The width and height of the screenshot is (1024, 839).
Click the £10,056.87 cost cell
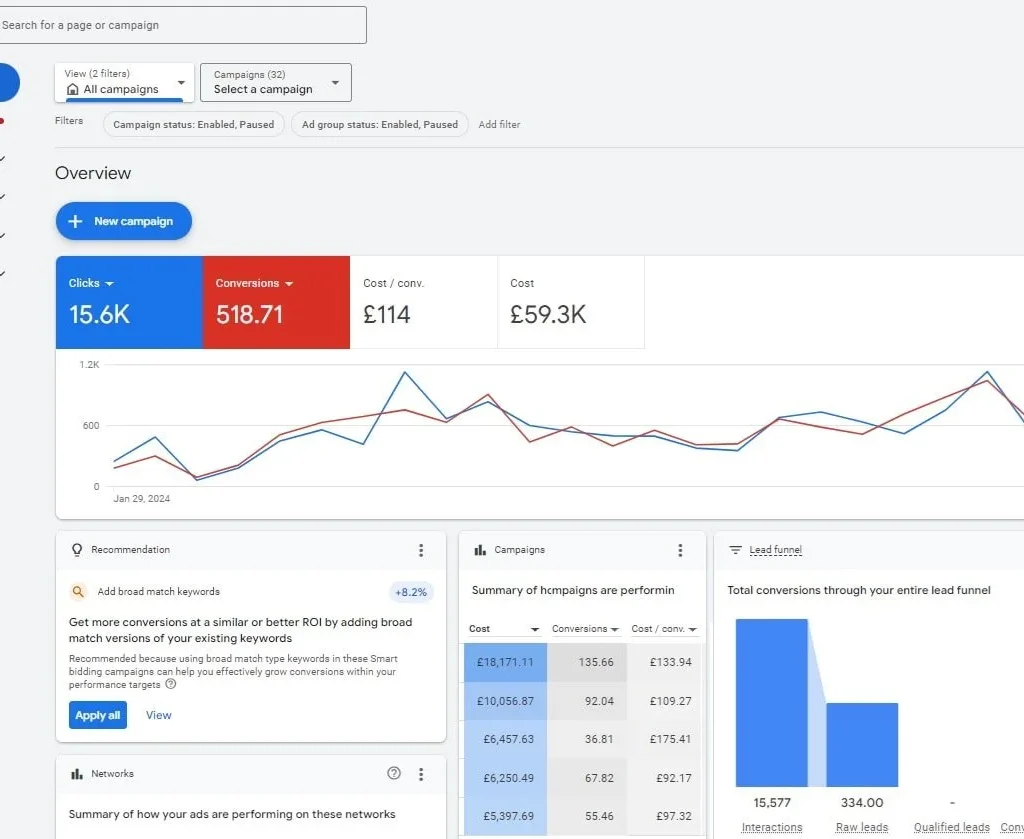tap(505, 701)
